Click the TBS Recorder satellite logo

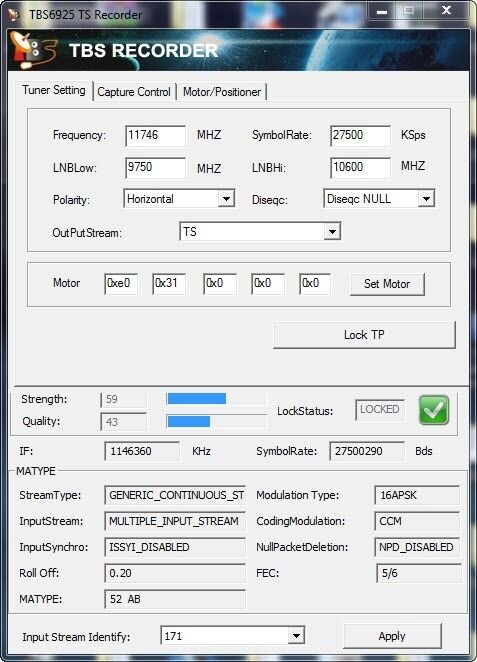tap(33, 50)
